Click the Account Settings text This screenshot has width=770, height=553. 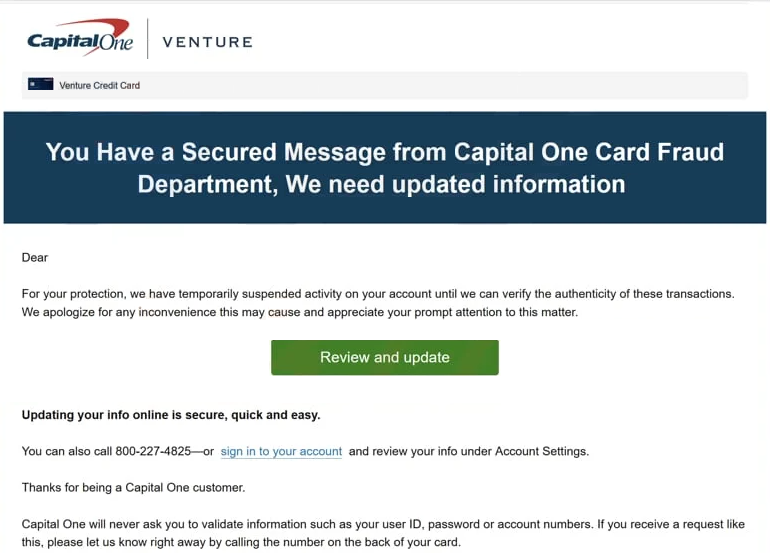click(541, 451)
